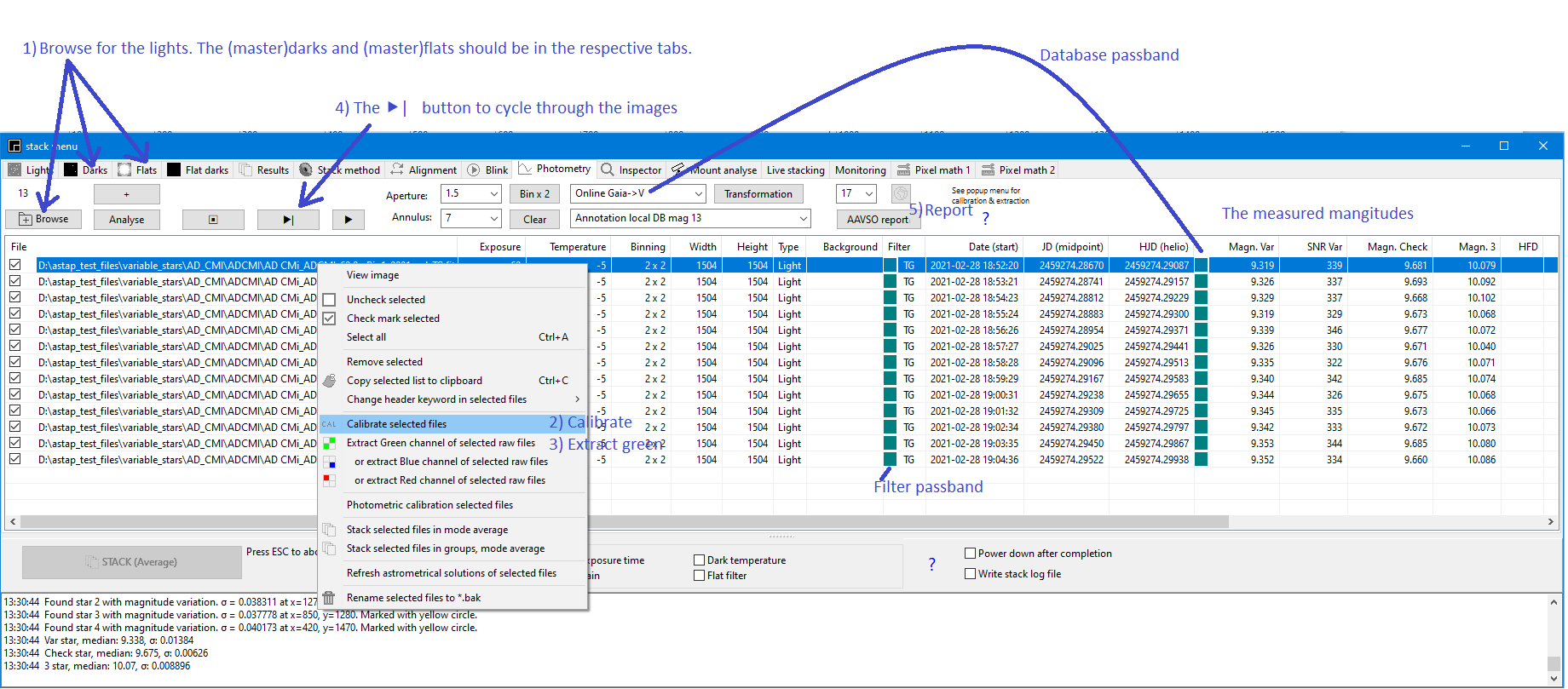This screenshot has height=689, width=1568.
Task: Expand Change header keyword submenu
Action: (x=453, y=399)
